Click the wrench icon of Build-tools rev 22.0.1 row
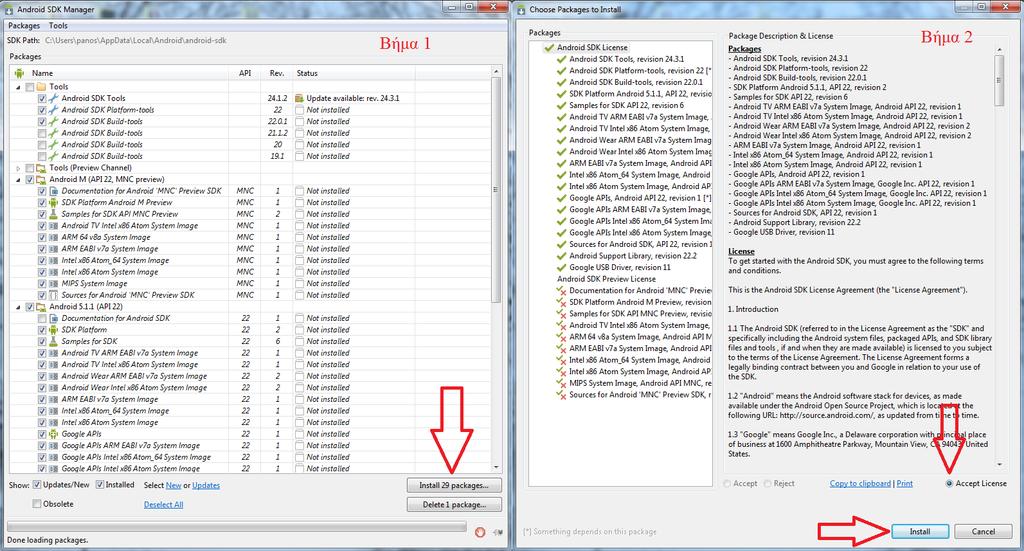The height and width of the screenshot is (551, 1024). pos(54,121)
